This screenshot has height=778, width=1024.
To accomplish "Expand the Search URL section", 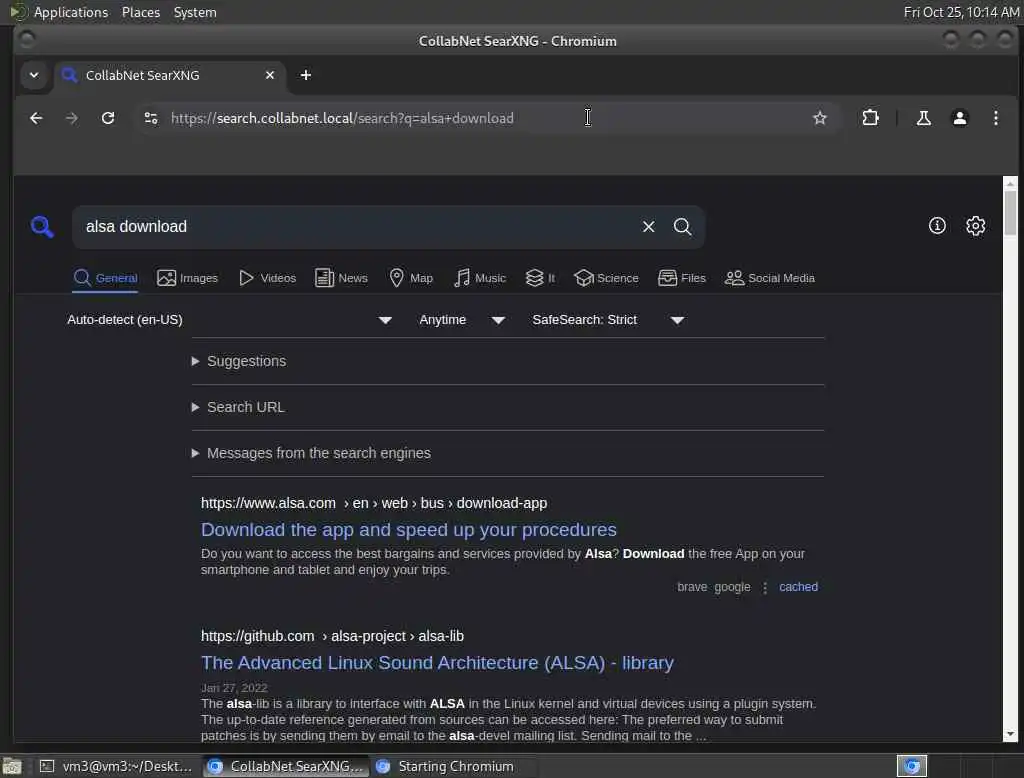I will click(238, 407).
